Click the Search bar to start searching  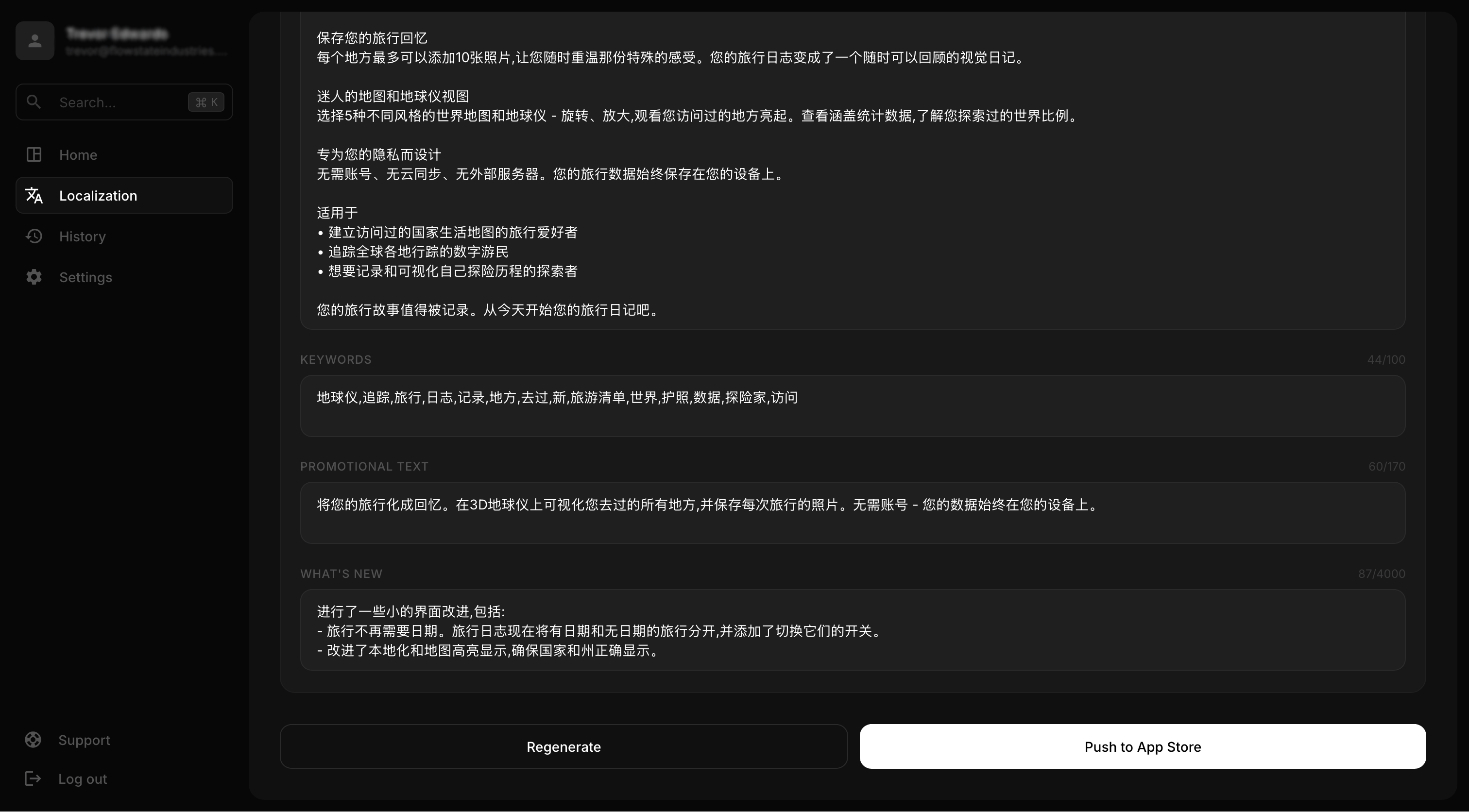click(114, 102)
